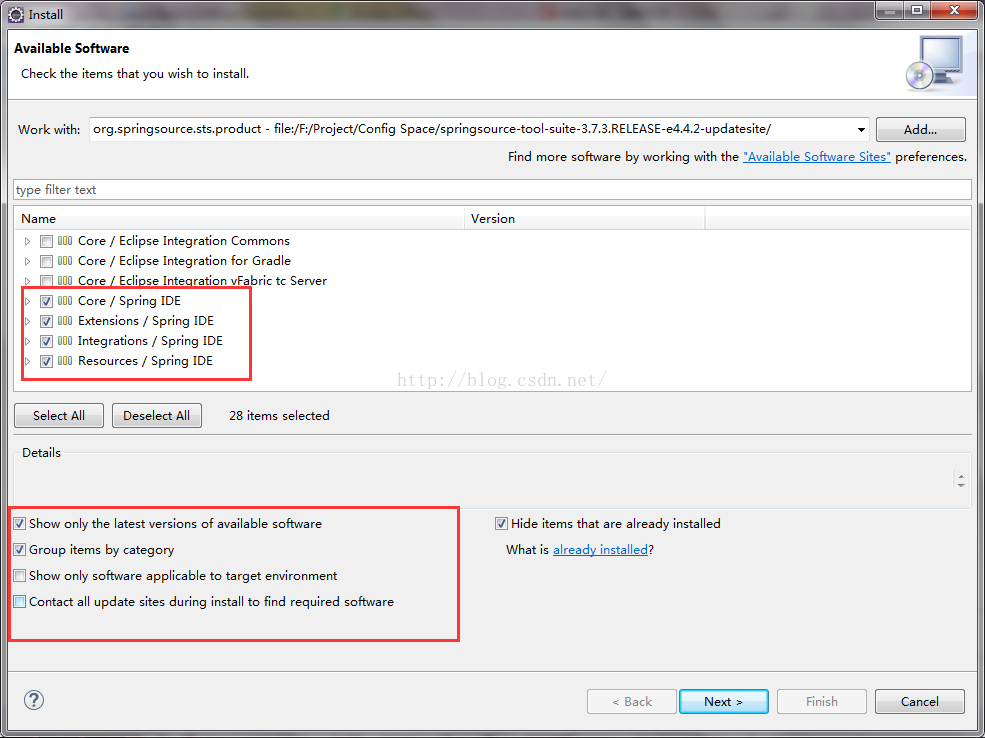This screenshot has height=738, width=985.
Task: Expand the Resources / Spring IDE node
Action: coord(28,362)
